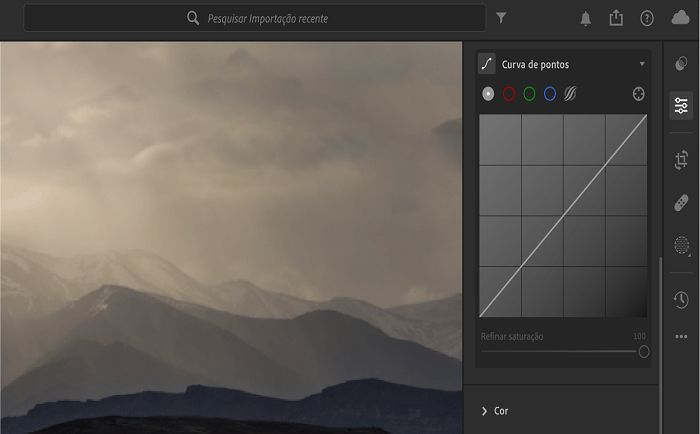This screenshot has height=434, width=700.
Task: Switch to the parametric curve icon
Action: point(570,94)
